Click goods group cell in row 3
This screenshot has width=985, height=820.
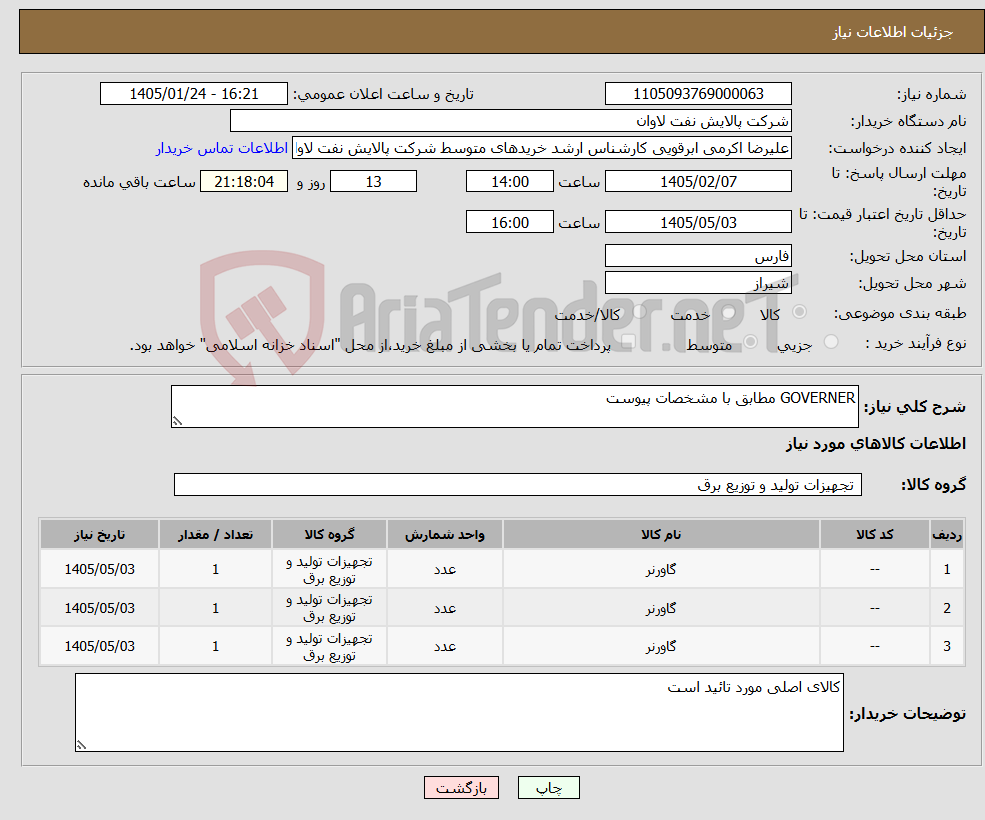pyautogui.click(x=329, y=646)
